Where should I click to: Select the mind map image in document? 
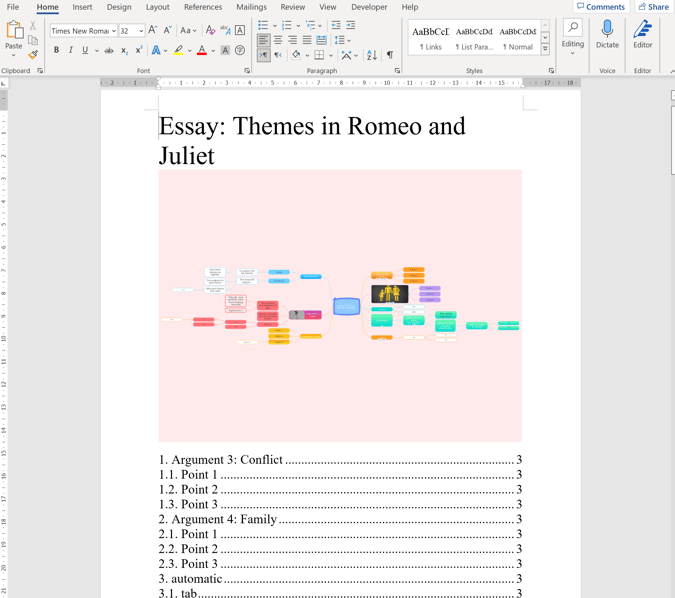340,306
